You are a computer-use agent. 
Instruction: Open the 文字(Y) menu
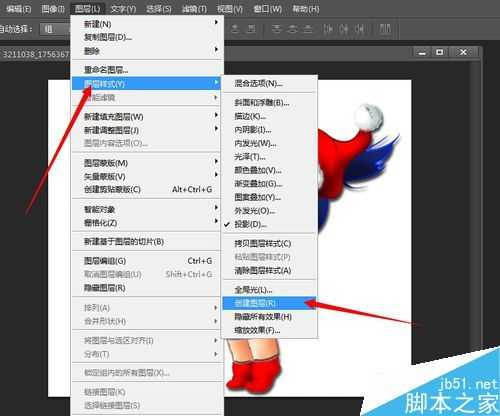pos(123,9)
